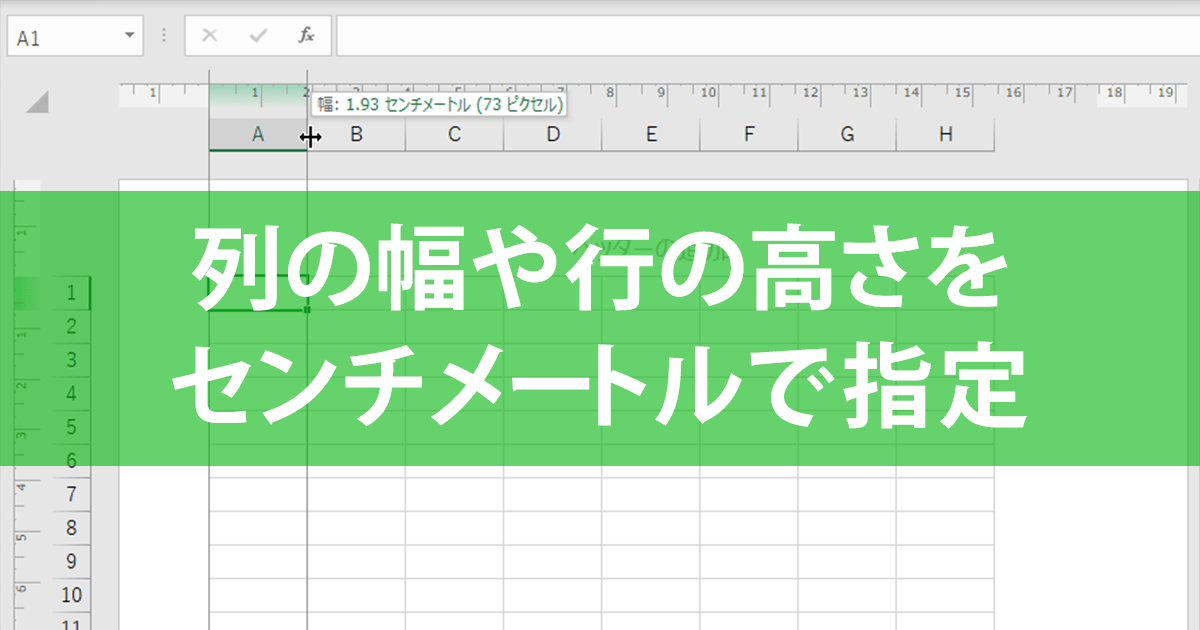Select column E header
Viewport: 1200px width, 630px height.
point(650,135)
